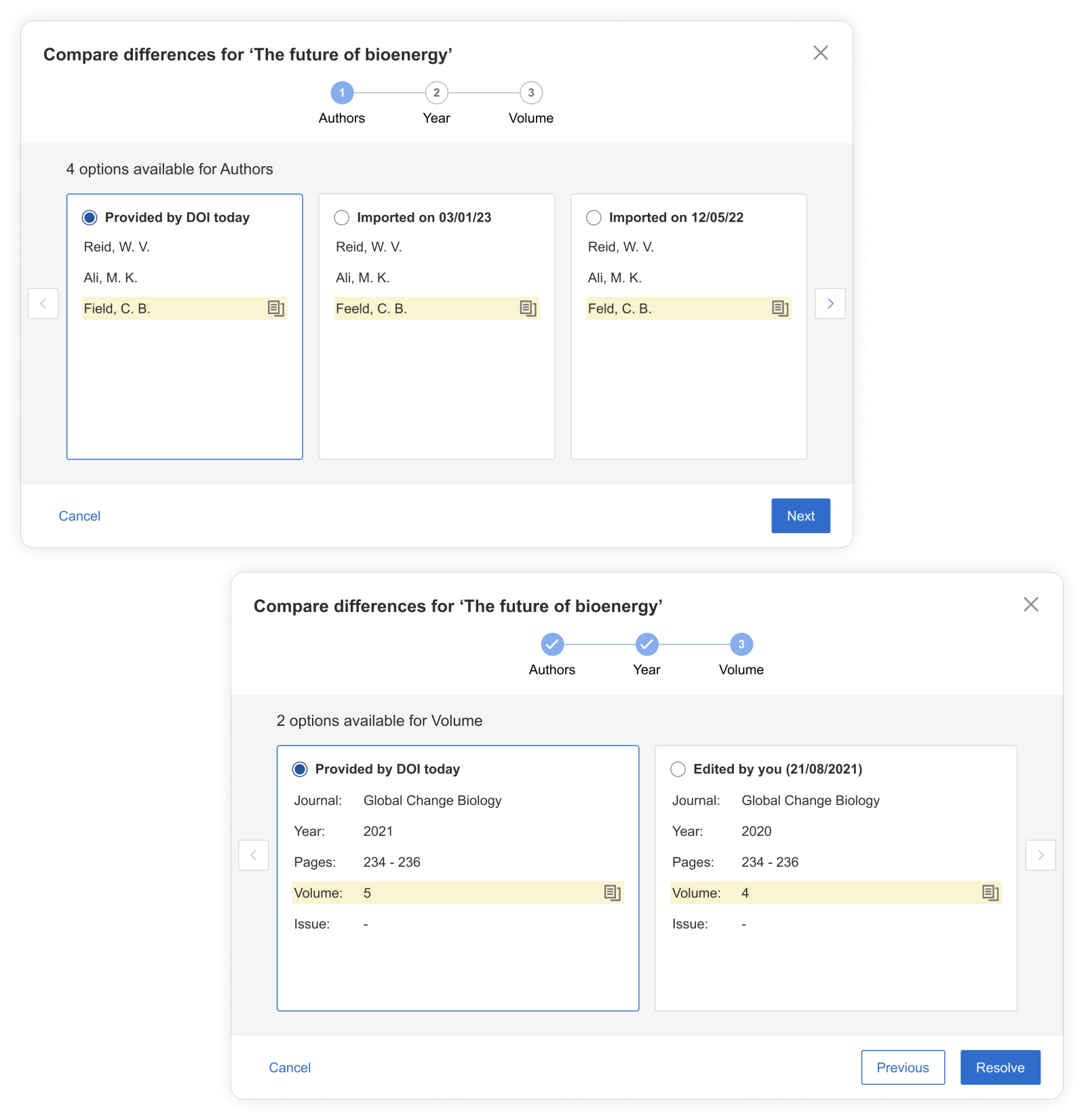Click right chevron in Volume dialog
The width and height of the screenshot is (1084, 1120).
click(x=1041, y=855)
